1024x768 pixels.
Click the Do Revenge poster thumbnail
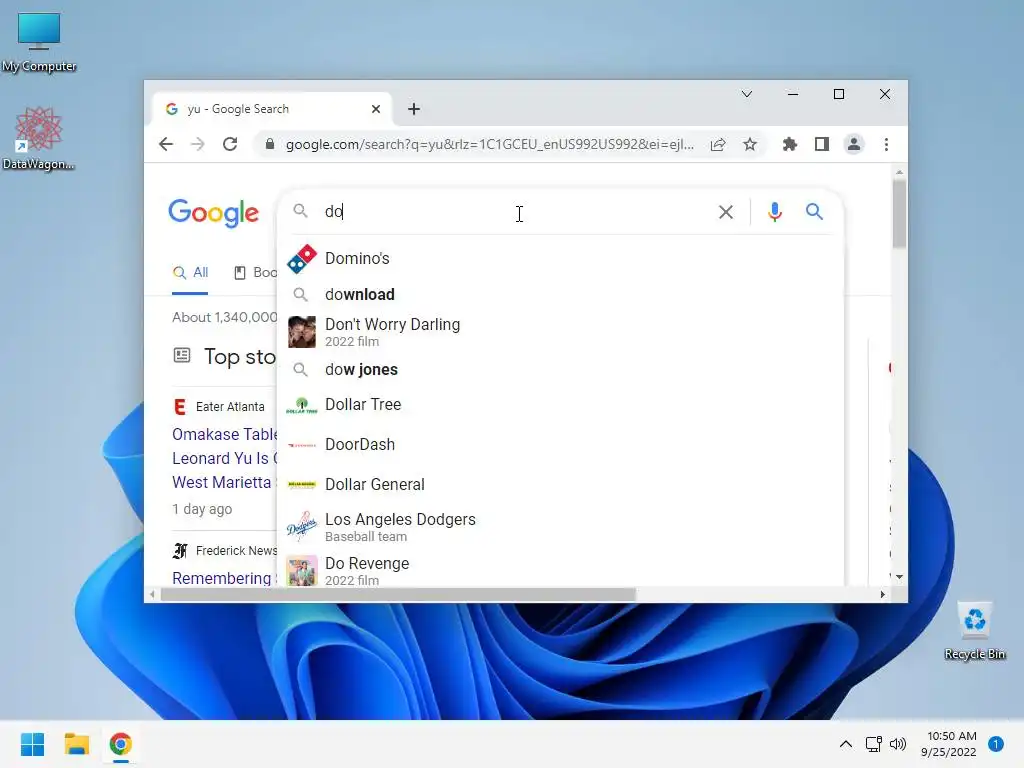click(x=302, y=570)
